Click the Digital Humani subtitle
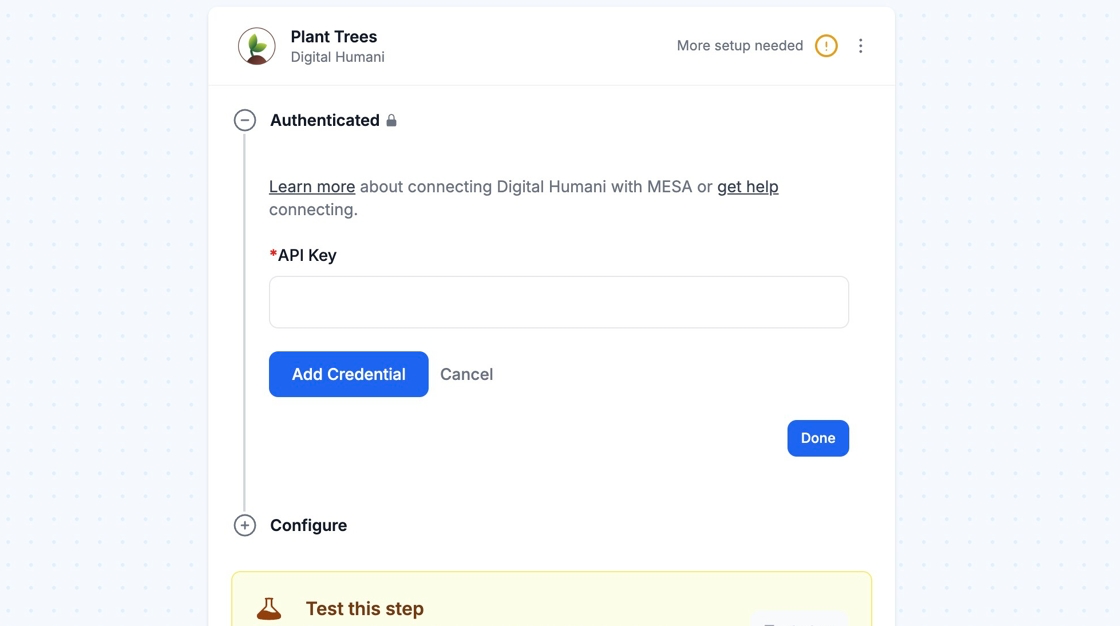This screenshot has width=1120, height=626. point(337,57)
